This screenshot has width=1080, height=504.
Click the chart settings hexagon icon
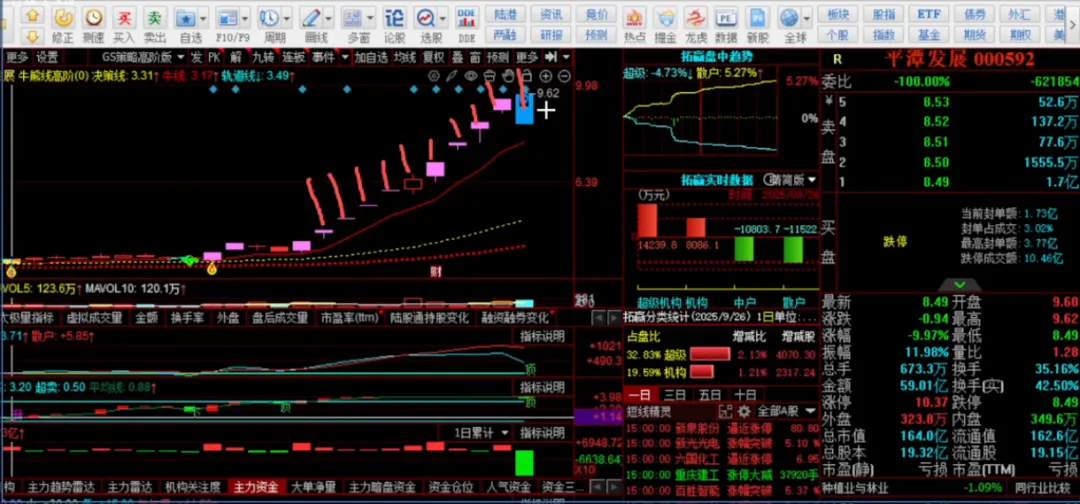point(434,75)
